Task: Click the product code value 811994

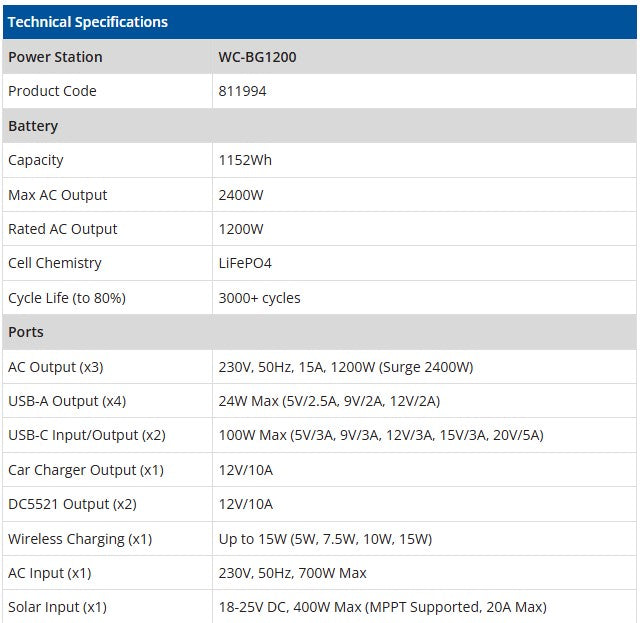Action: pos(242,91)
